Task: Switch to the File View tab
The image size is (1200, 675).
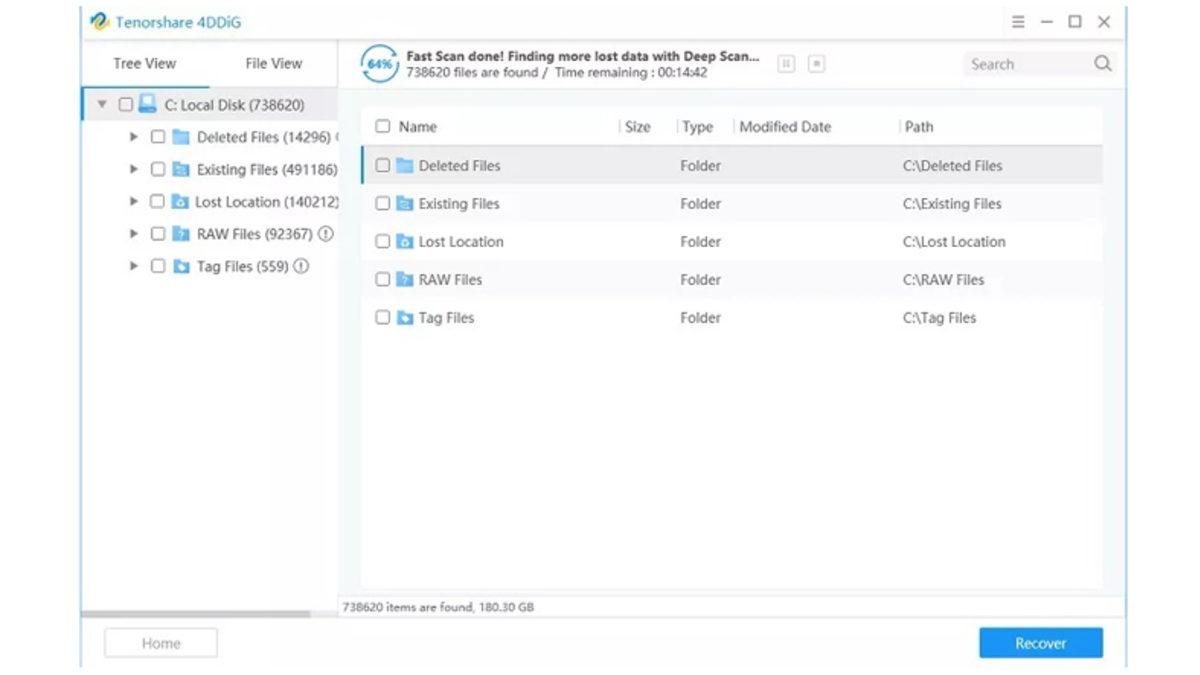Action: point(273,63)
